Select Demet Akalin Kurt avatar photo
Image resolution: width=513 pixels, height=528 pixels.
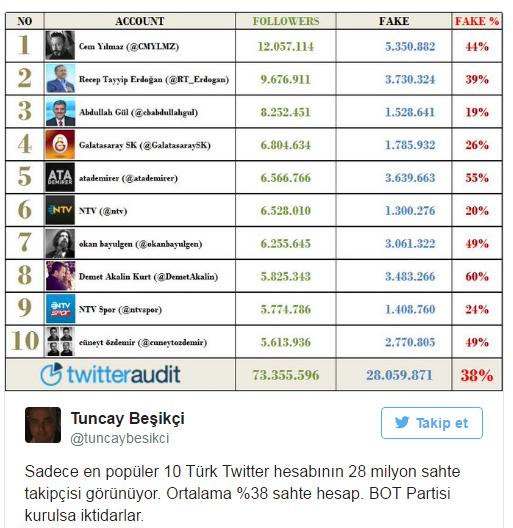(60, 276)
